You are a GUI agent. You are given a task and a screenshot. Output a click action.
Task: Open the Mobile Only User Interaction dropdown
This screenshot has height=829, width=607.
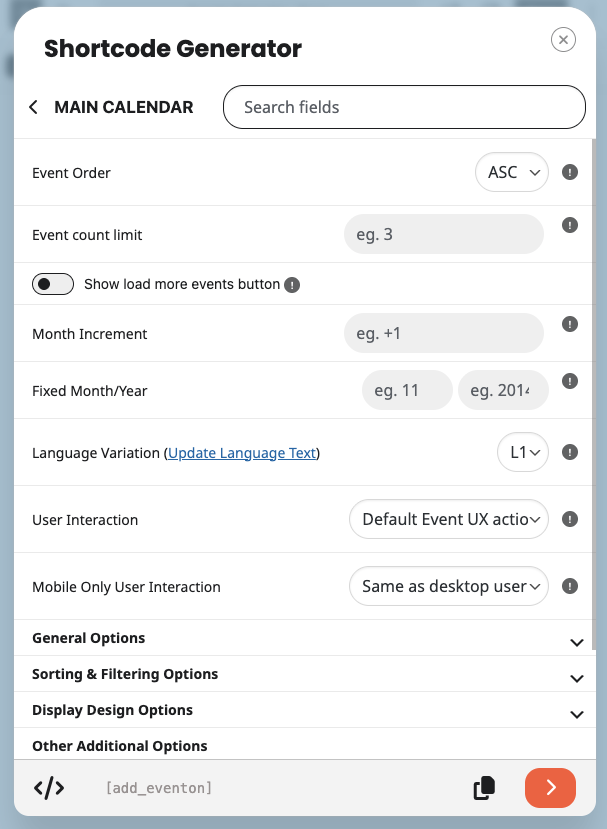(449, 586)
